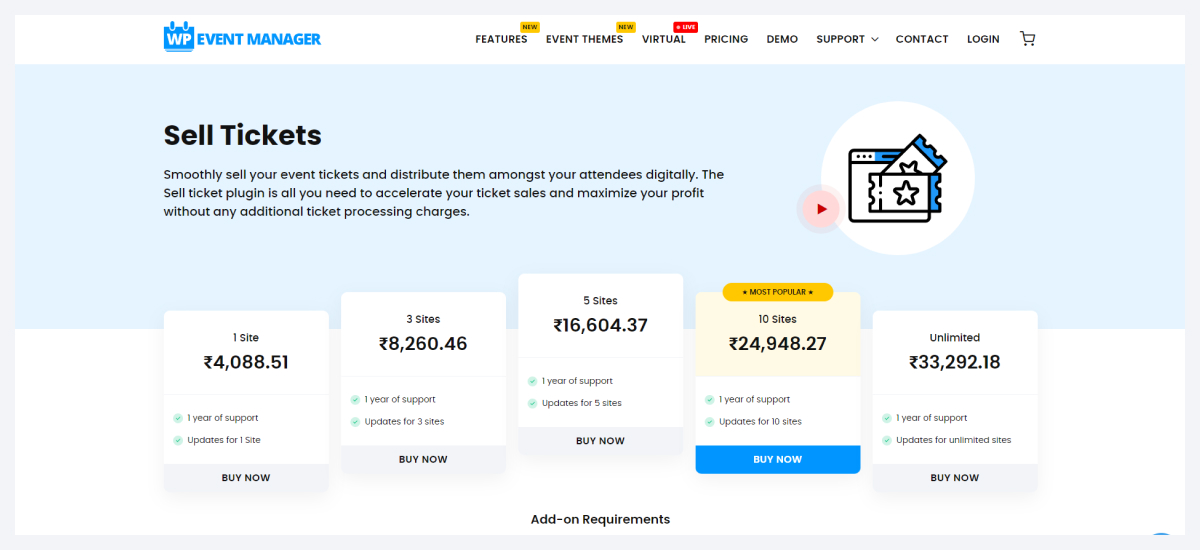
Task: Open the Features menu item
Action: click(x=501, y=39)
